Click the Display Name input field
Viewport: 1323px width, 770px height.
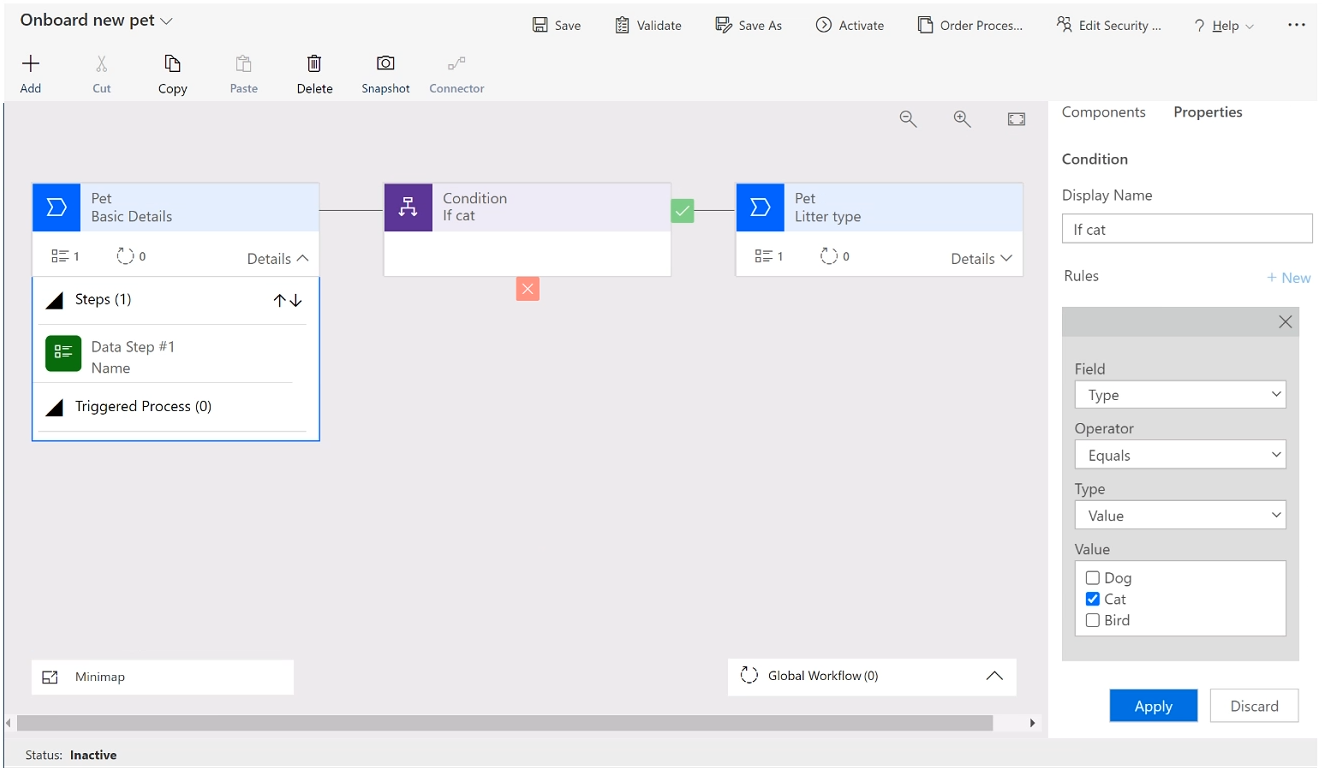pyautogui.click(x=1186, y=229)
